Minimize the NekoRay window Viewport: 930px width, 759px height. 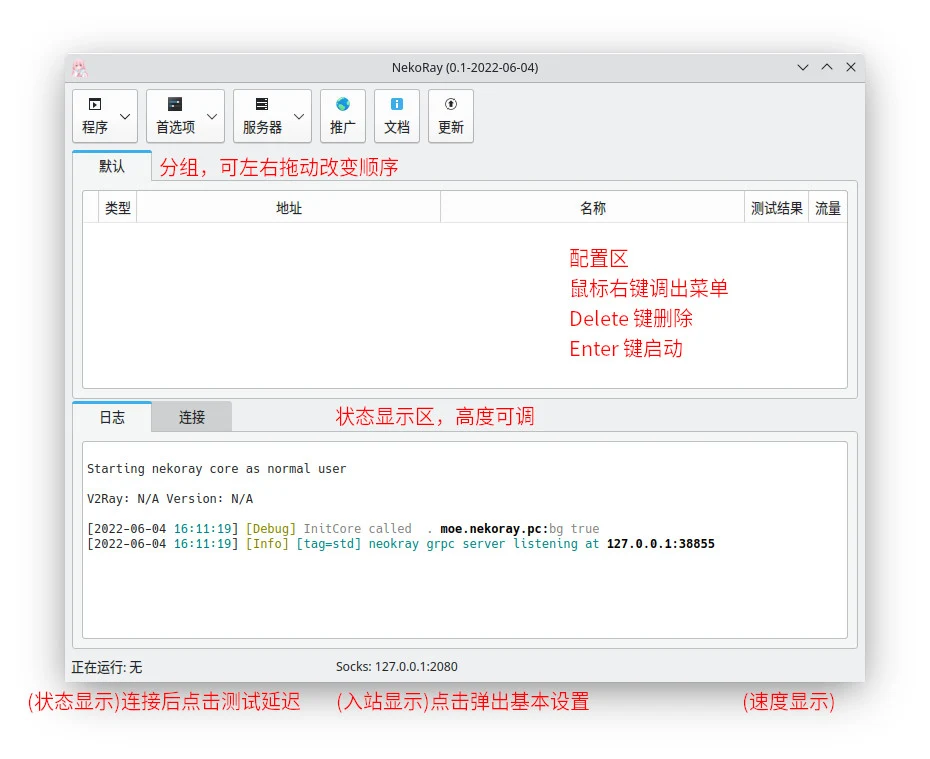[802, 68]
